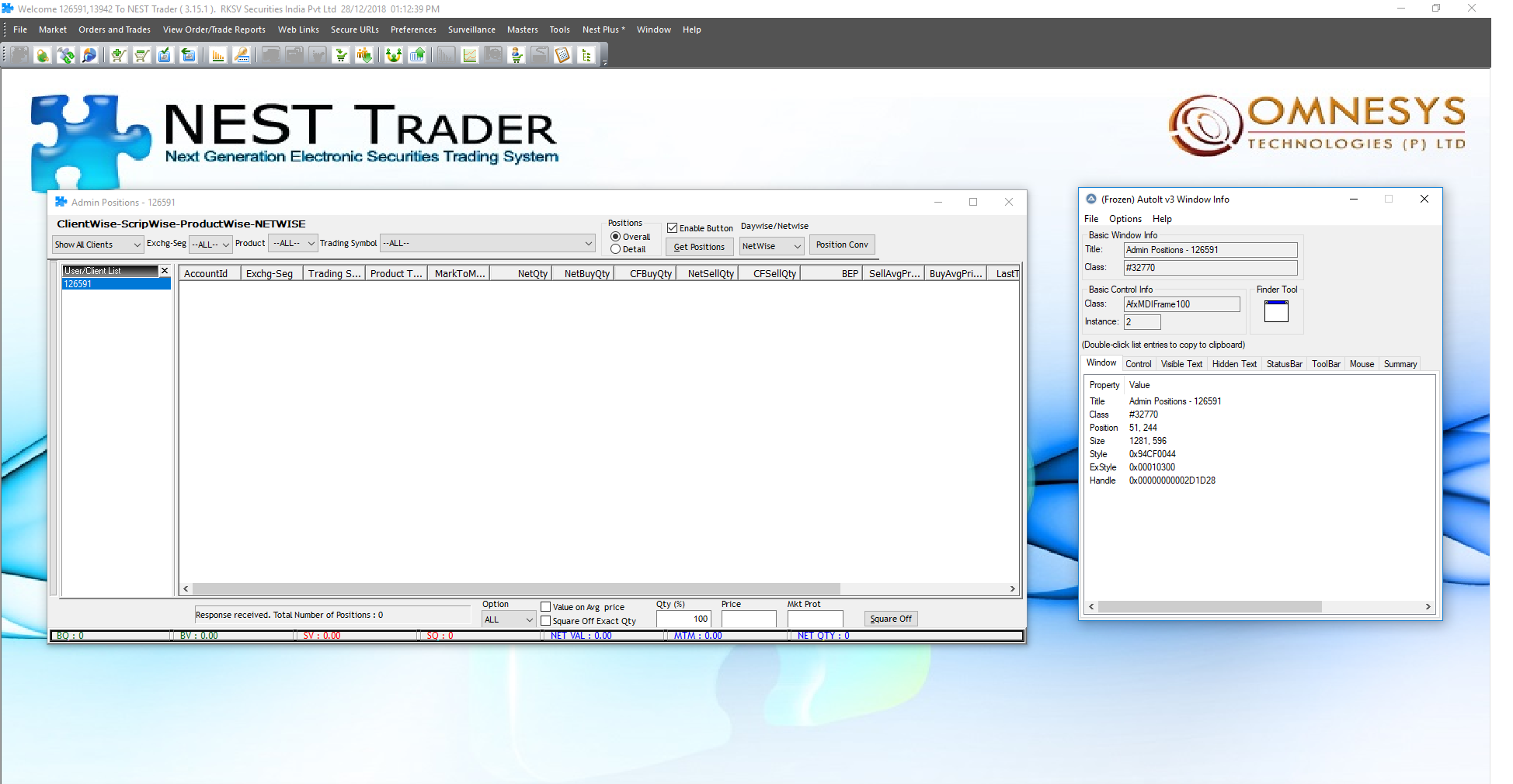Image resolution: width=1513 pixels, height=784 pixels.
Task: Switch to the Visible Text tab
Action: 1181,364
